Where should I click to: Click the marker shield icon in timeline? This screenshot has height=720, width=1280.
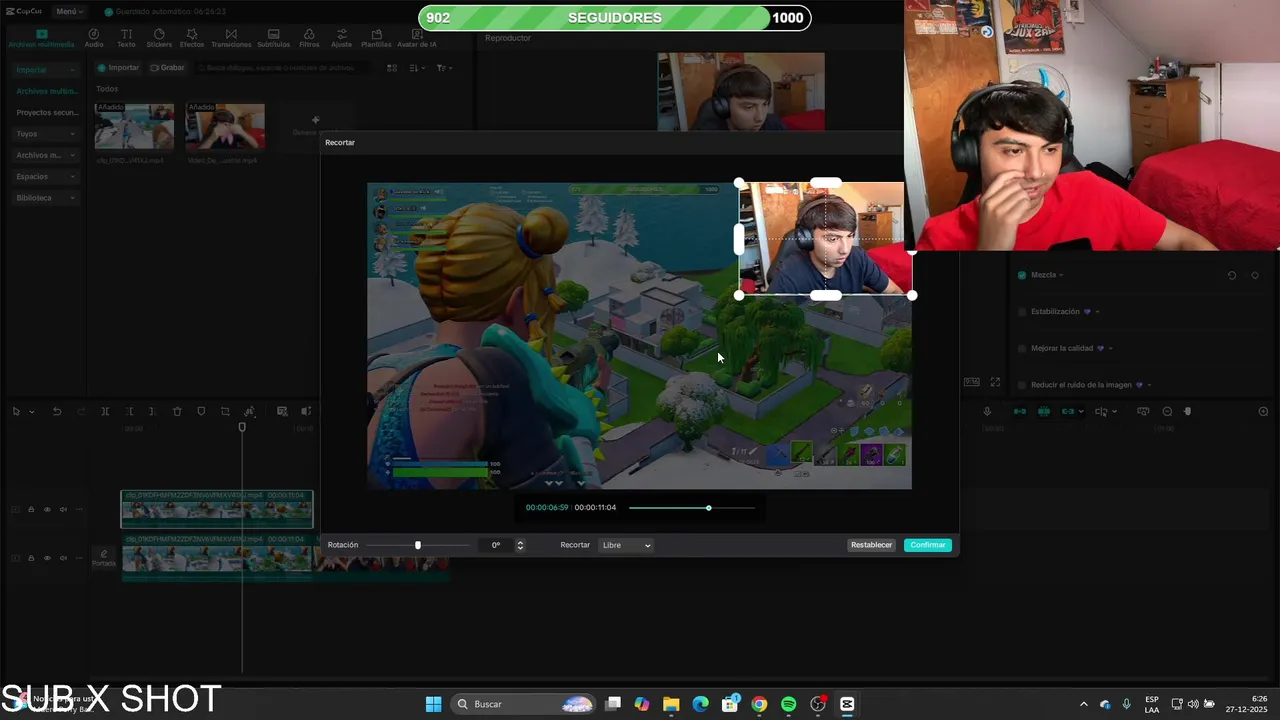(201, 411)
